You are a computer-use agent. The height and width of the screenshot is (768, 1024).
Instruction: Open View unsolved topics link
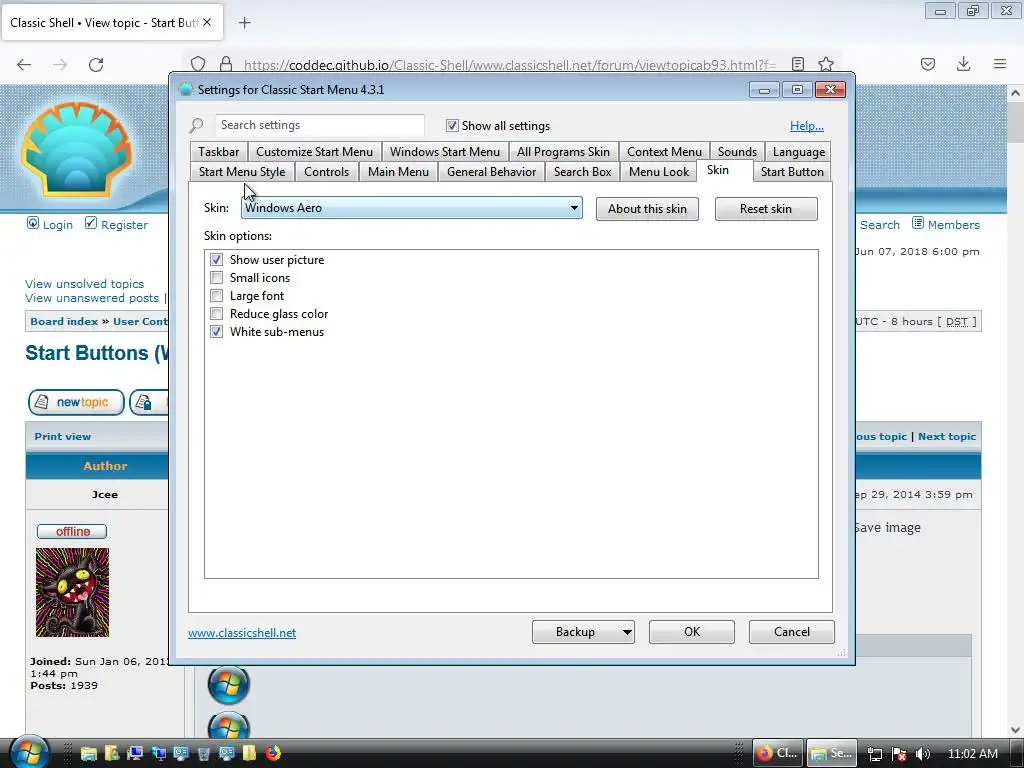pos(84,284)
